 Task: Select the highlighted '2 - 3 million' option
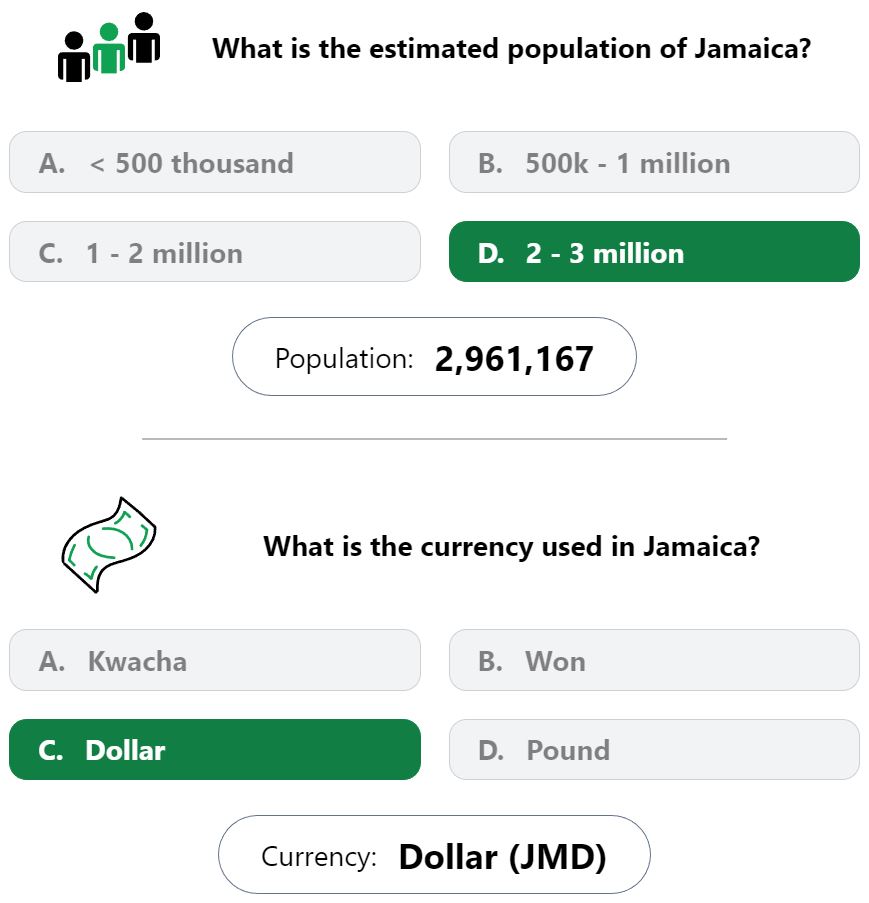coord(654,252)
